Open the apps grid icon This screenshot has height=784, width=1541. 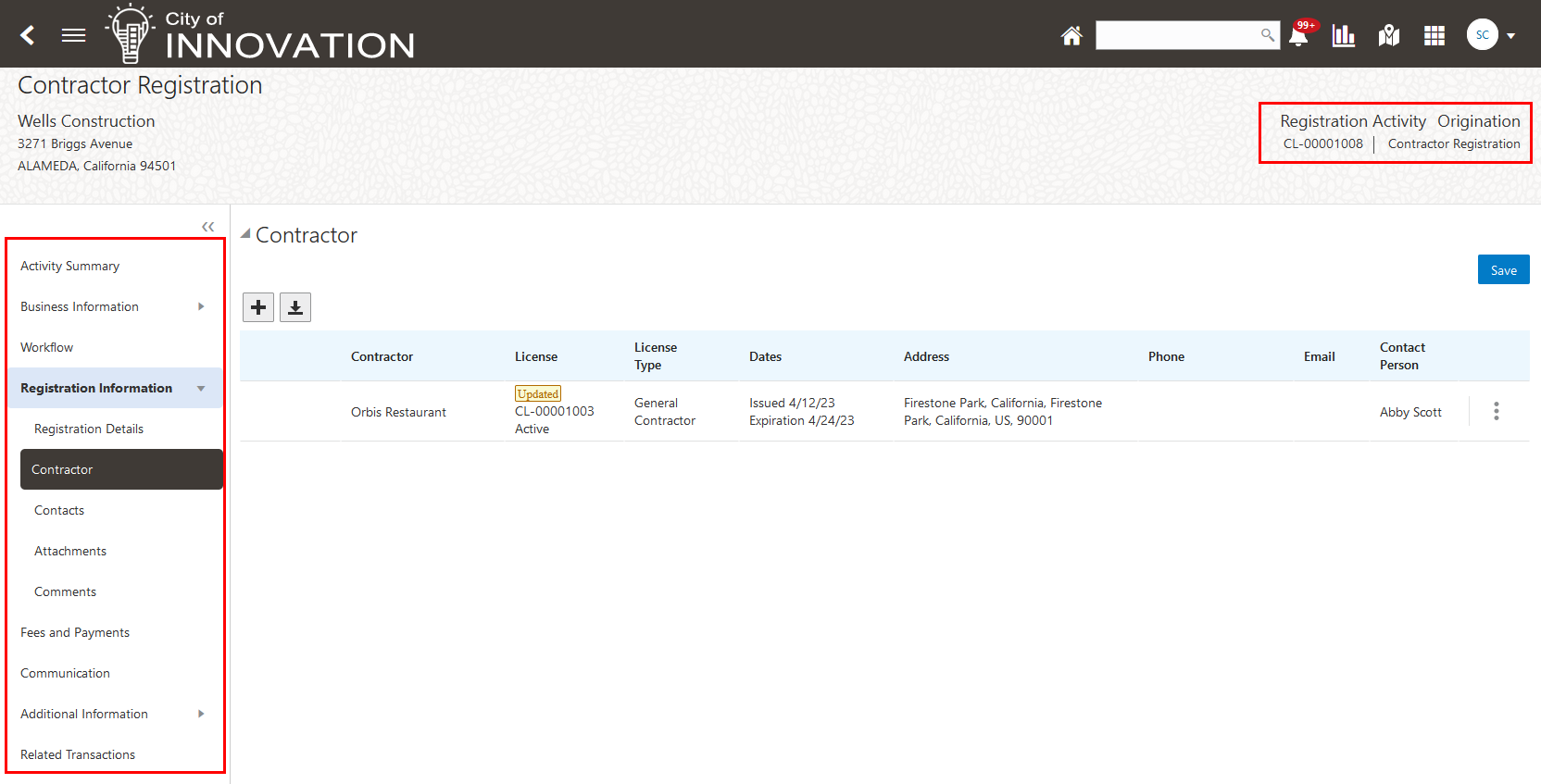pyautogui.click(x=1434, y=35)
